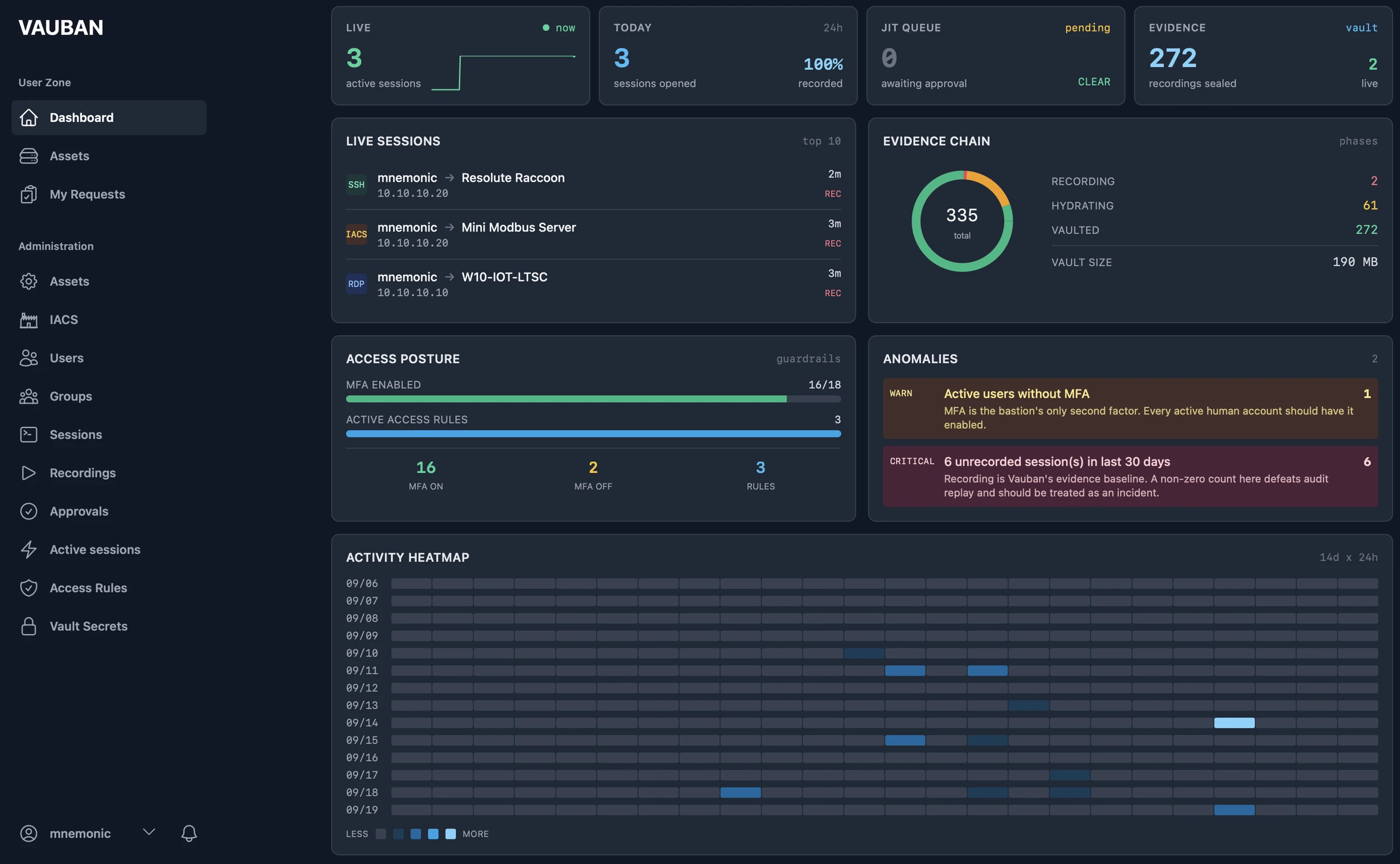This screenshot has height=864, width=1400.
Task: Click the 'top 10' label in Live Sessions
Action: (x=821, y=141)
